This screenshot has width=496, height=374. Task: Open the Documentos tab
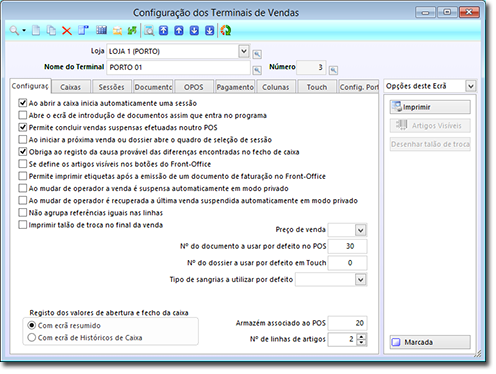click(153, 87)
